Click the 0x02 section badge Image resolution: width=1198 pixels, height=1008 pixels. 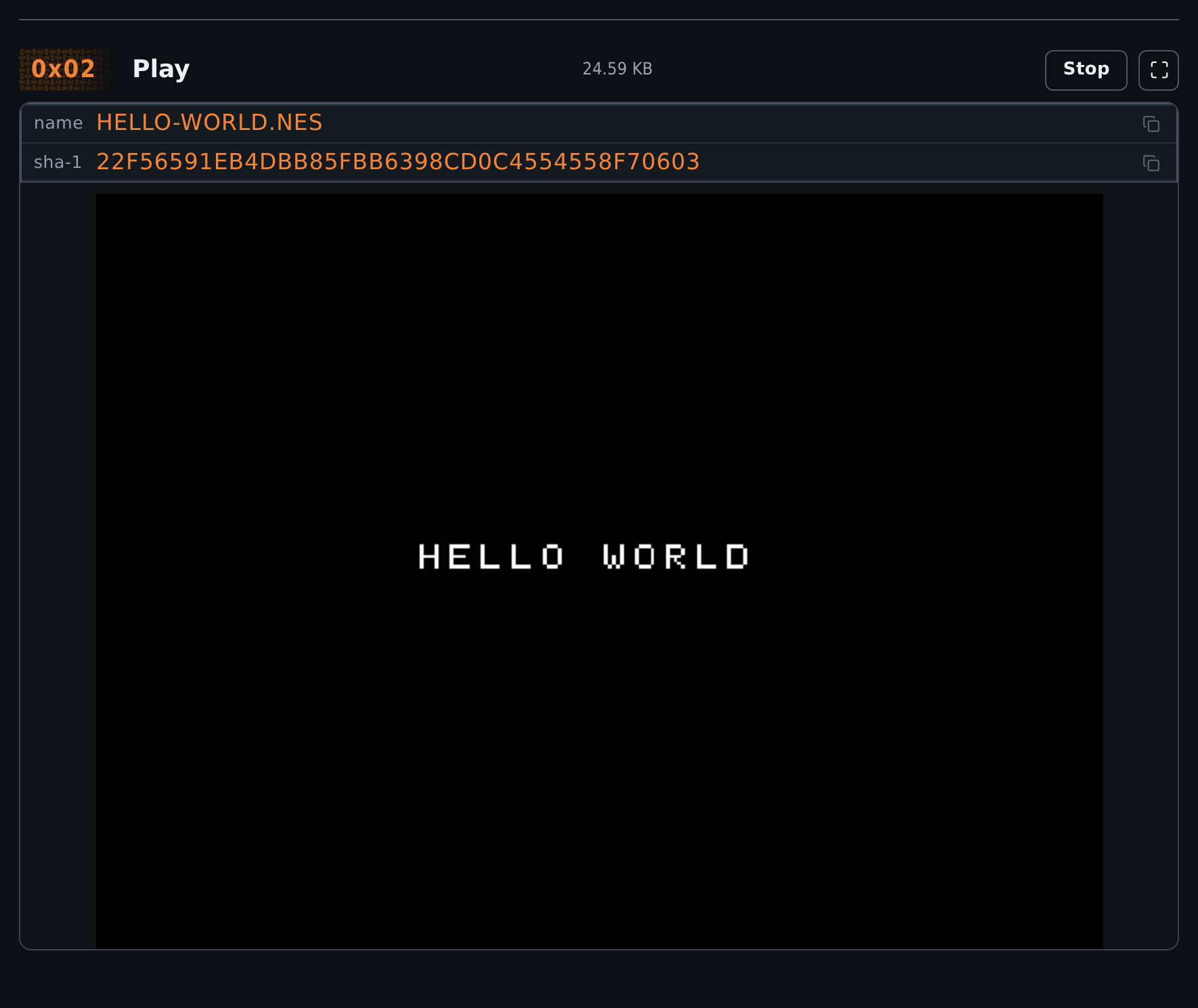tap(64, 69)
